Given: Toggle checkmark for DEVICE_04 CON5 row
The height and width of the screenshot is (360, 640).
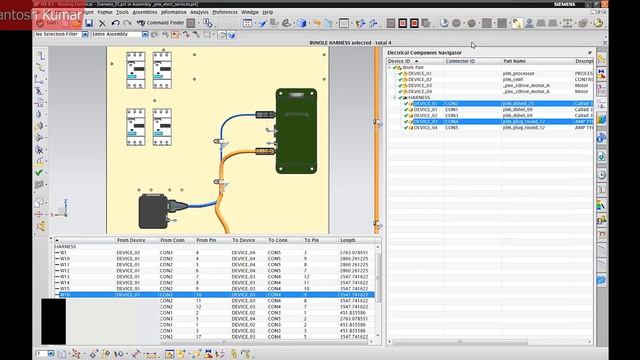Looking at the screenshot, I should coord(406,128).
